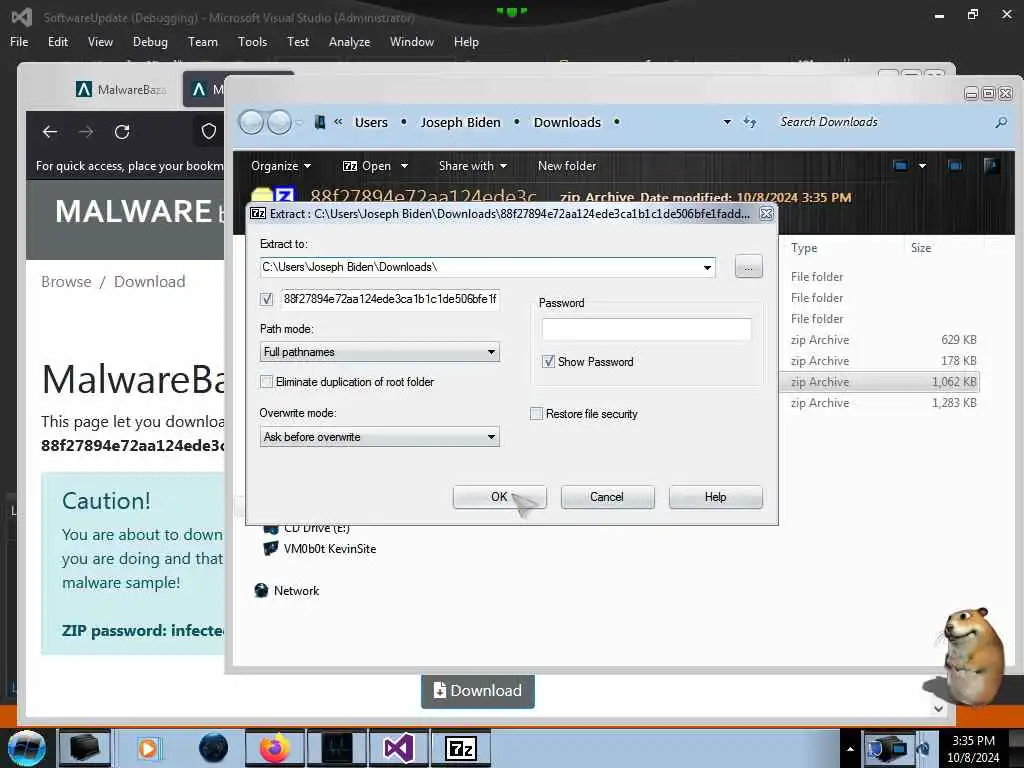1024x768 pixels.
Task: Open the Edit menu in Visual Studio
Action: [57, 42]
